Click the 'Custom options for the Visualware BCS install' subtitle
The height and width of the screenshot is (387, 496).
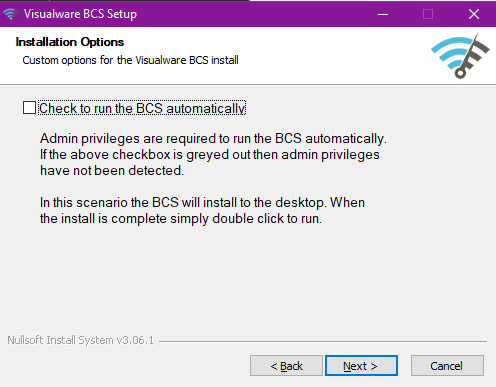[130, 60]
